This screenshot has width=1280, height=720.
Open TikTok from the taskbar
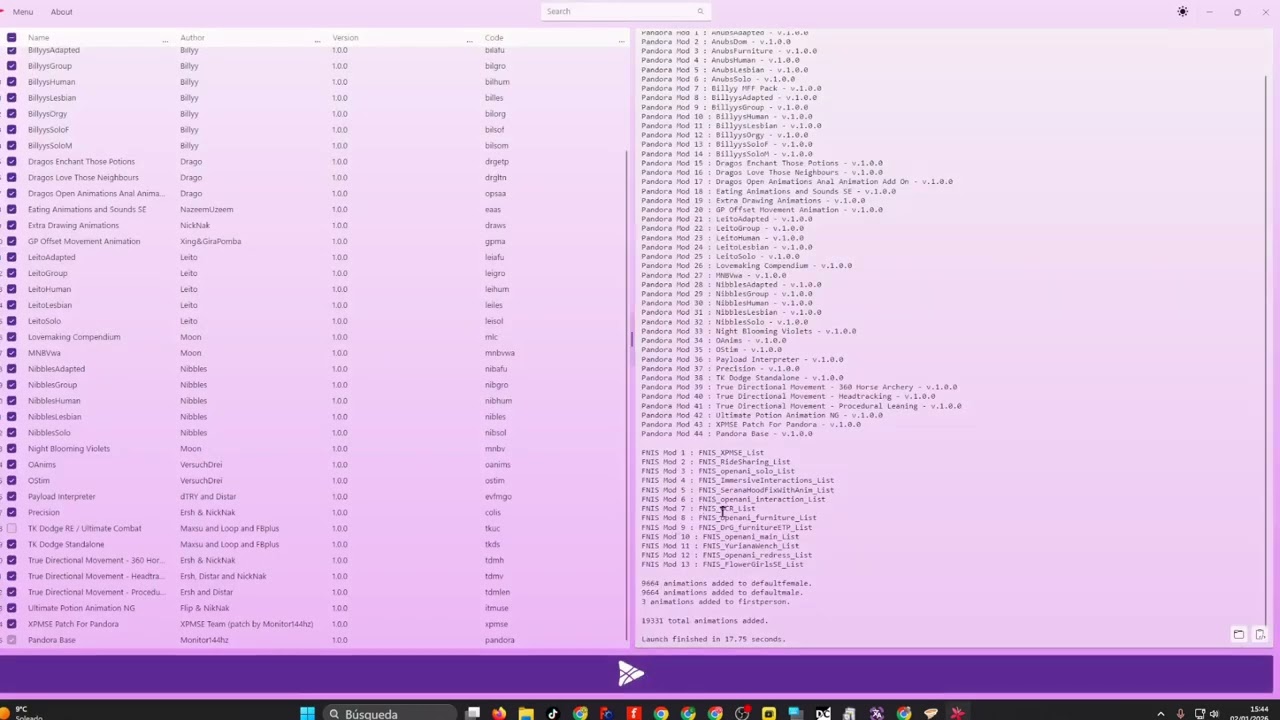click(553, 713)
